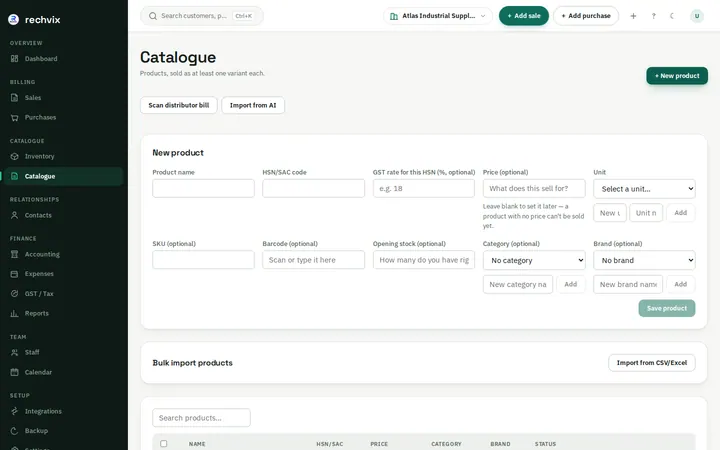Click the Add sale button

click(x=524, y=16)
